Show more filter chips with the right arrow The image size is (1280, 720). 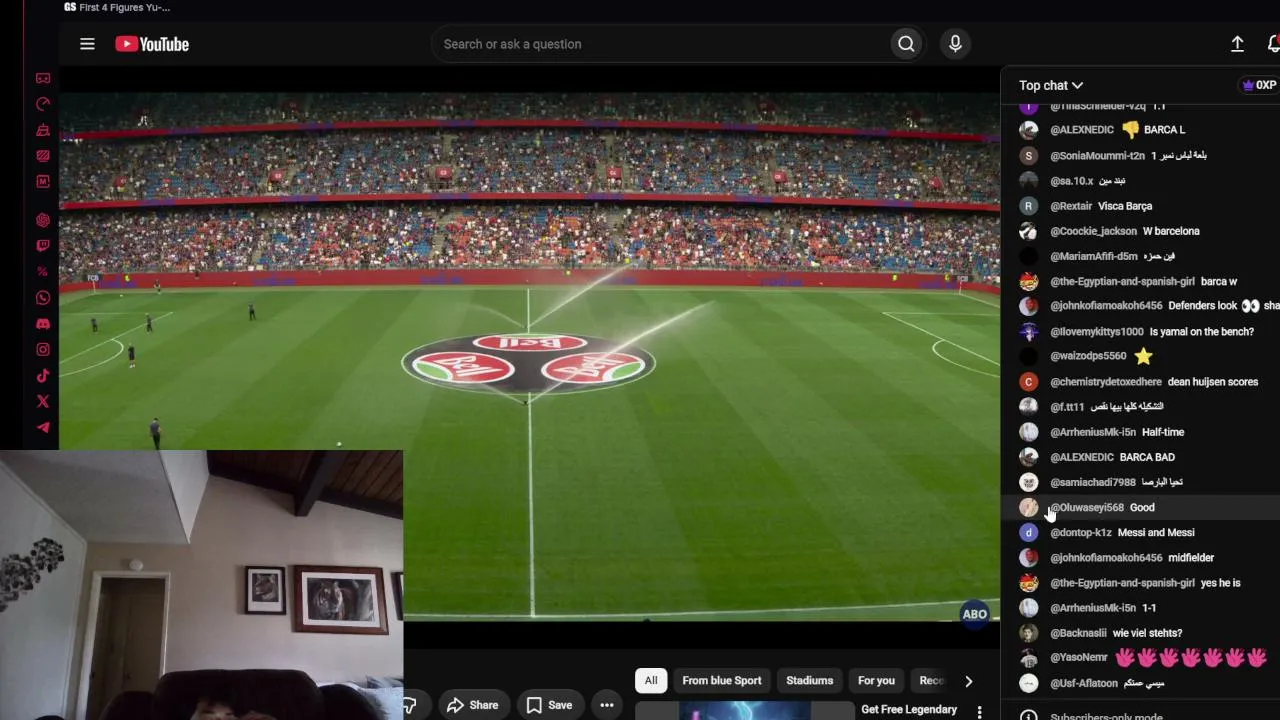point(968,681)
